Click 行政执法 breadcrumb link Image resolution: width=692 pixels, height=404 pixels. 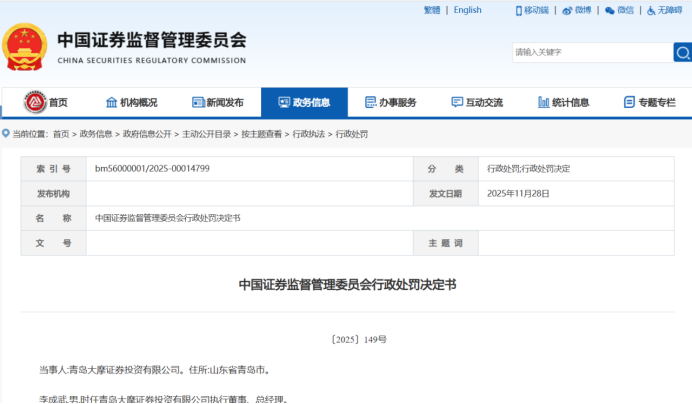(308, 133)
